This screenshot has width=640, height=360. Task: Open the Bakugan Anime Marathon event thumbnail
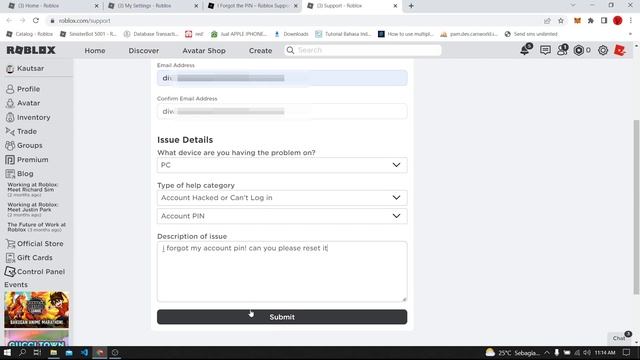pos(37,309)
